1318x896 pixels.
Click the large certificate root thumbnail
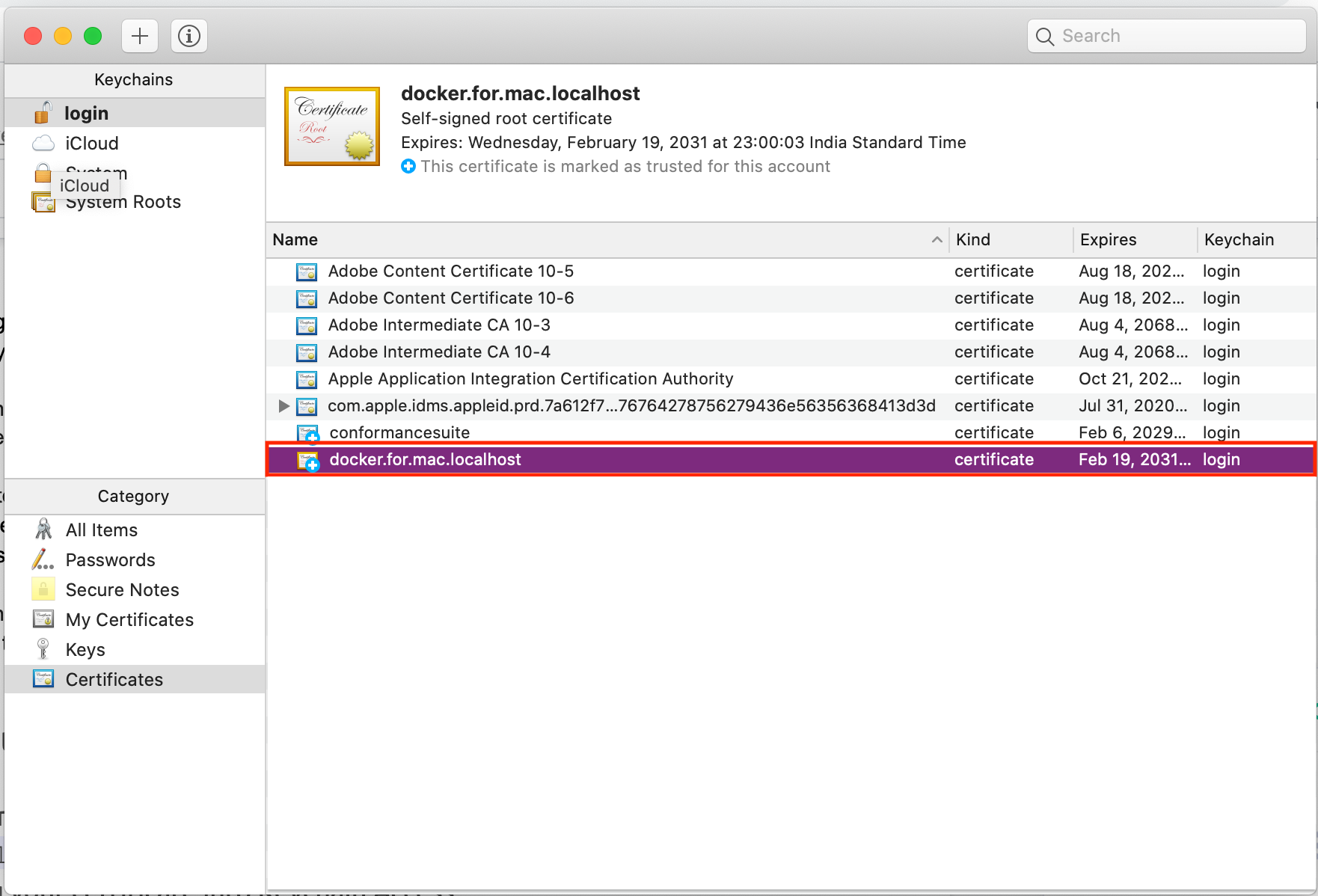332,126
